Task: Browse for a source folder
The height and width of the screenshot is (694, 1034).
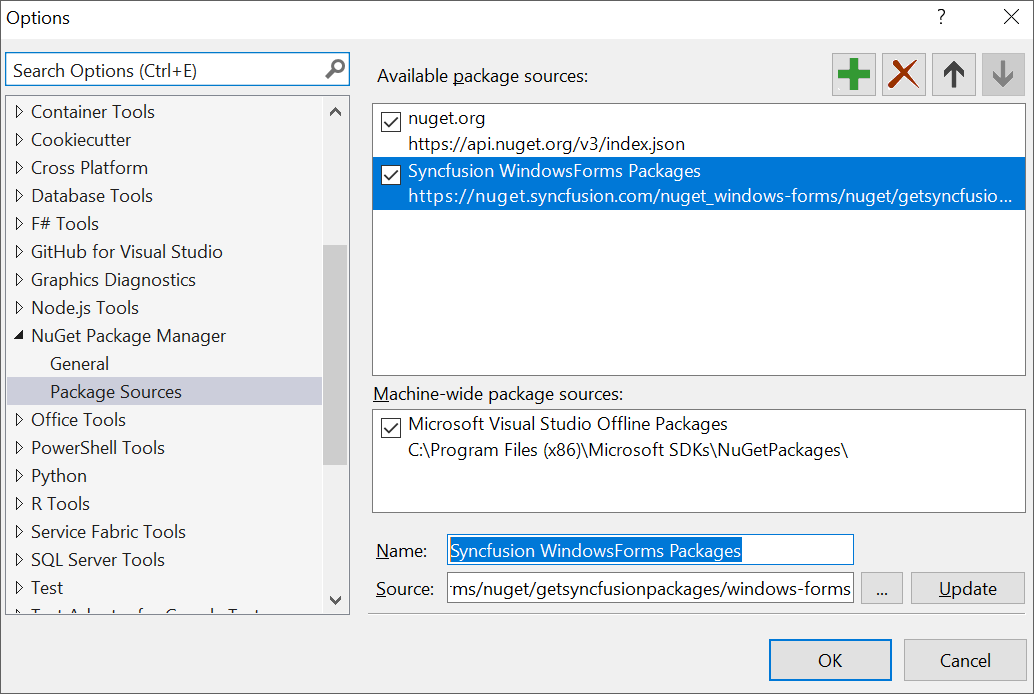Action: 881,588
